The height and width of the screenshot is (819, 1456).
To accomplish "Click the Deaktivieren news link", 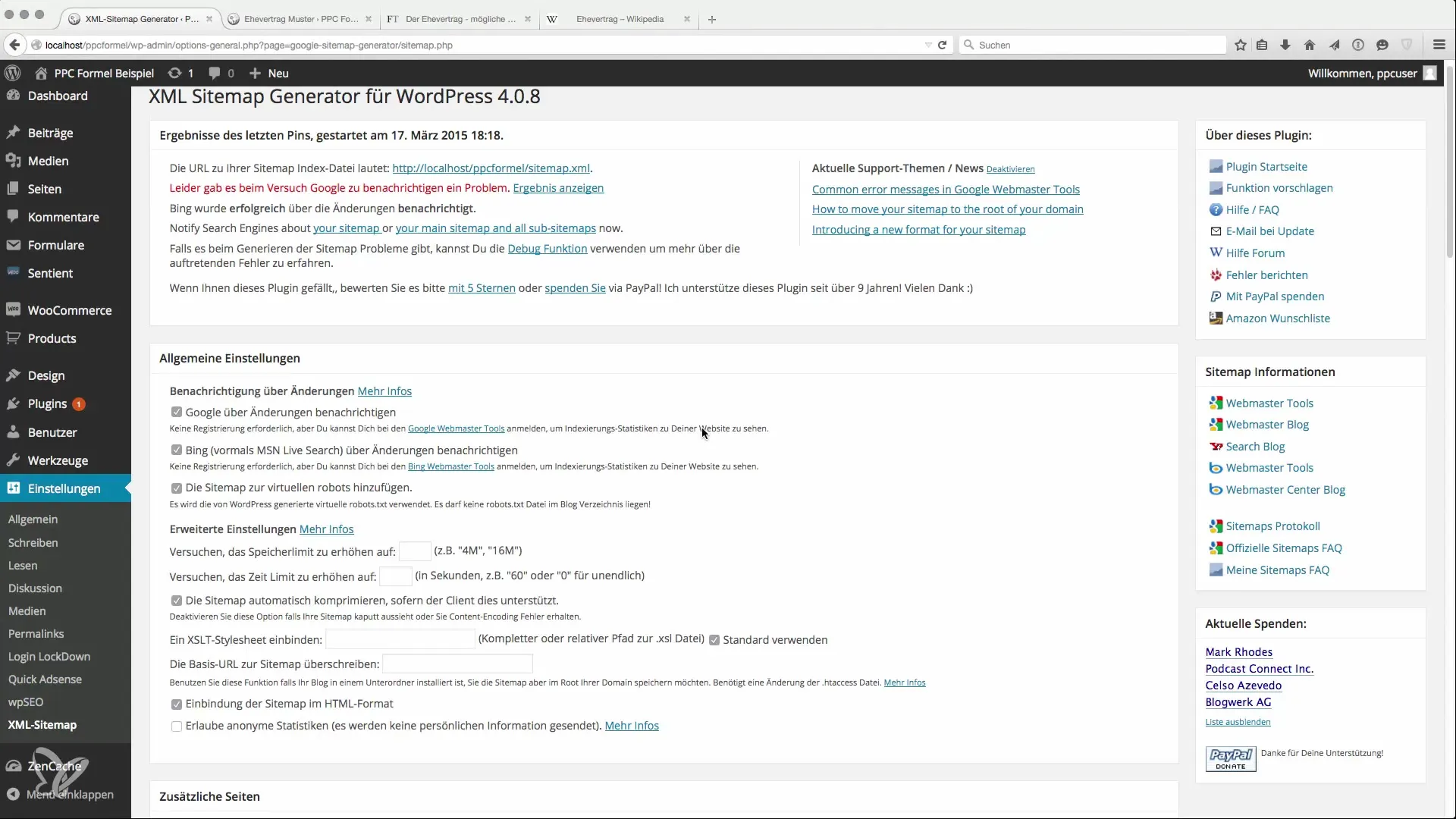I will pos(1010,169).
